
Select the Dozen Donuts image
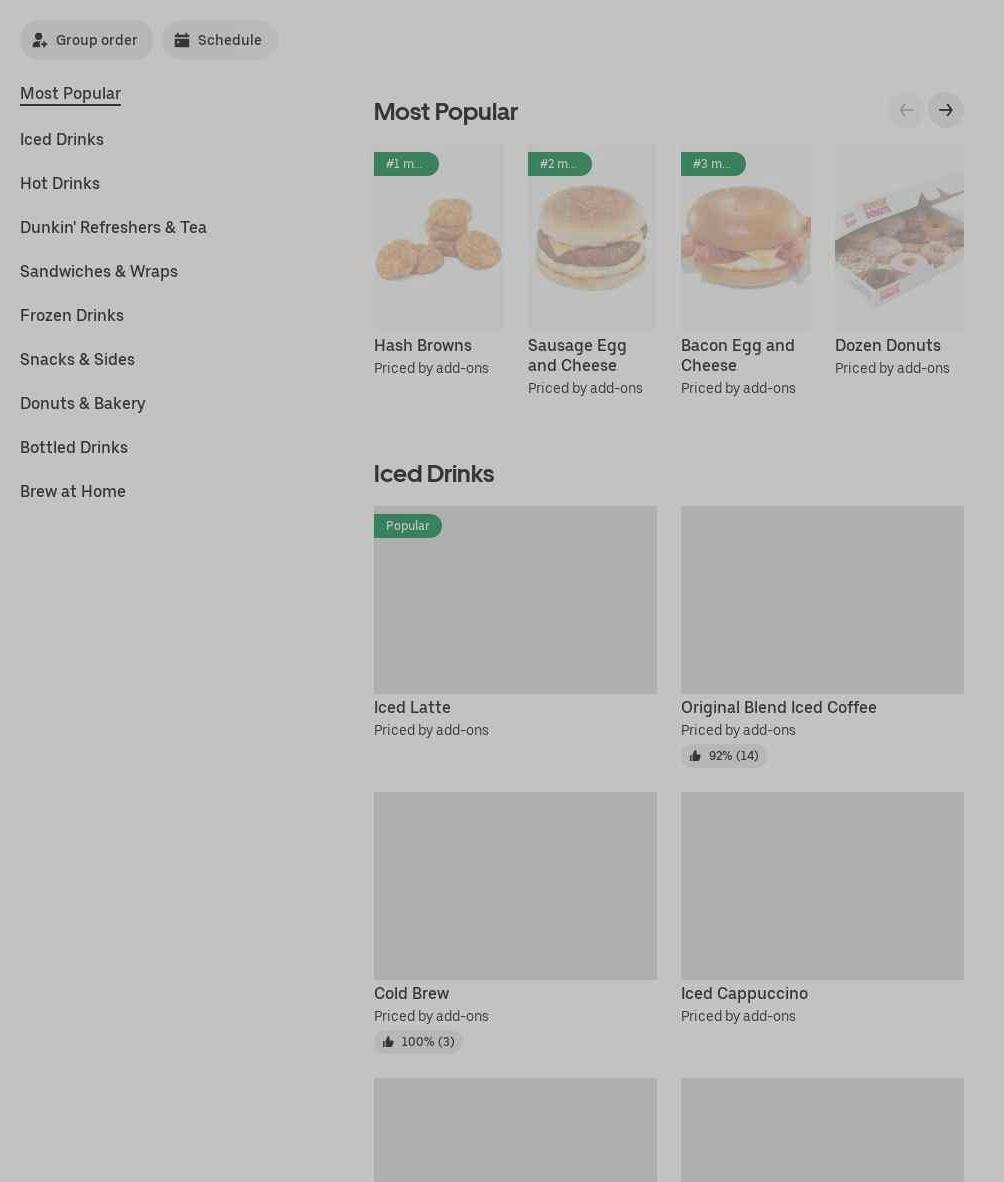pos(899,237)
